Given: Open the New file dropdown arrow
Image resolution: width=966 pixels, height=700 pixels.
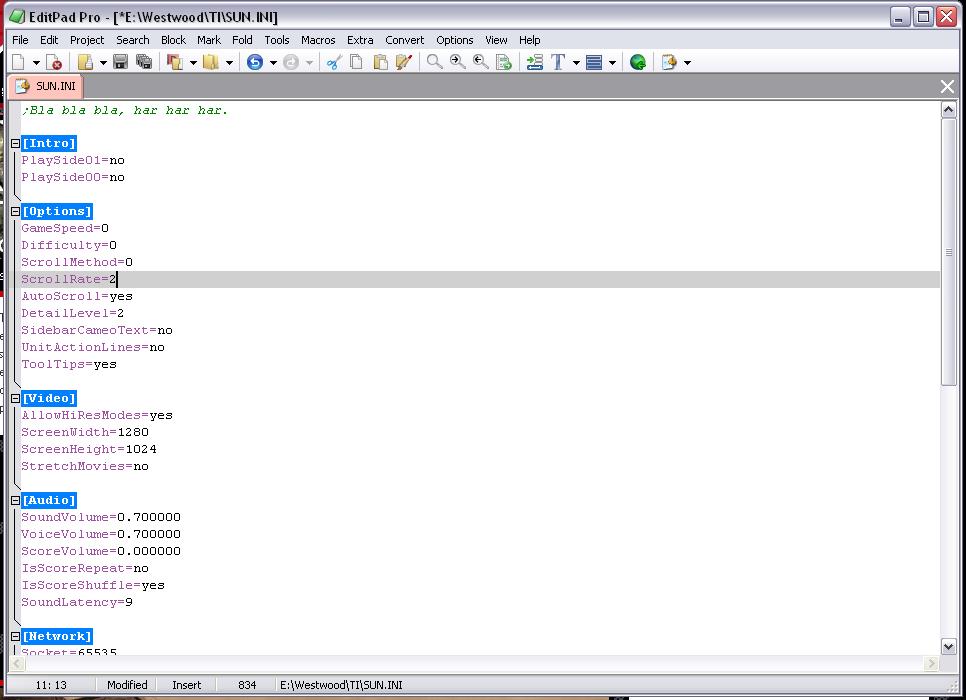Looking at the screenshot, I should coord(37,62).
